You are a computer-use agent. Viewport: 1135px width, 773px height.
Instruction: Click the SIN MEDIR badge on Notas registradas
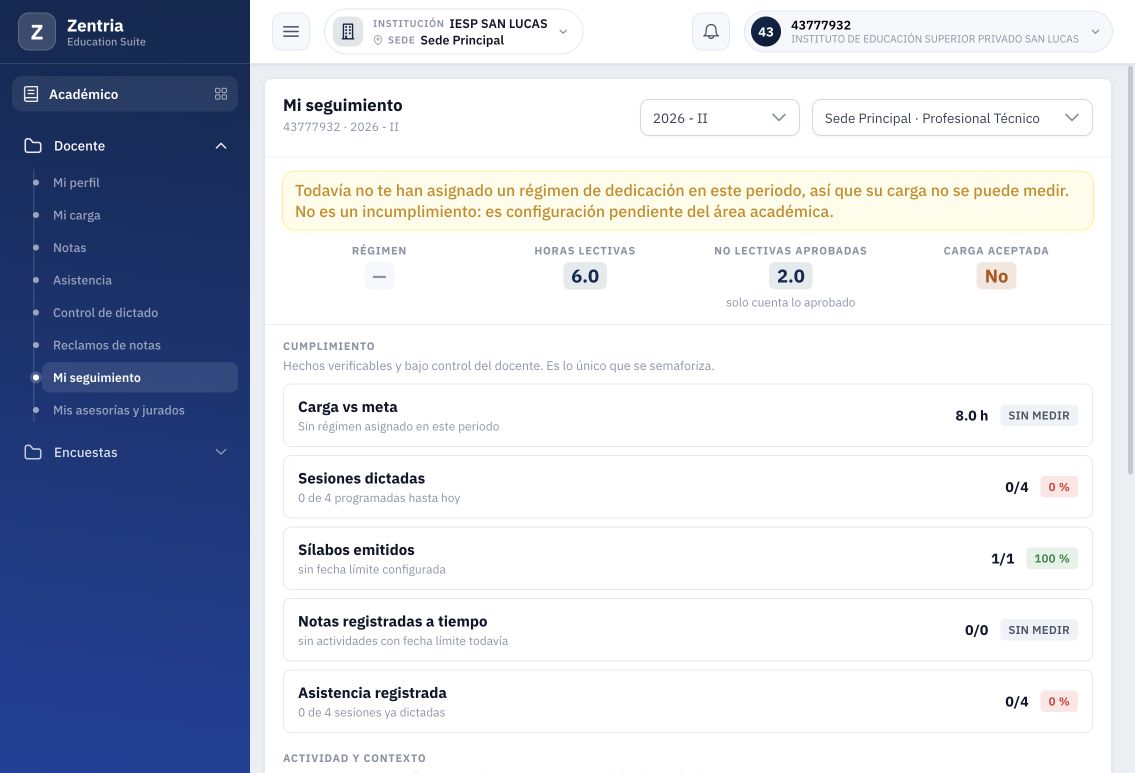pyautogui.click(x=1039, y=630)
